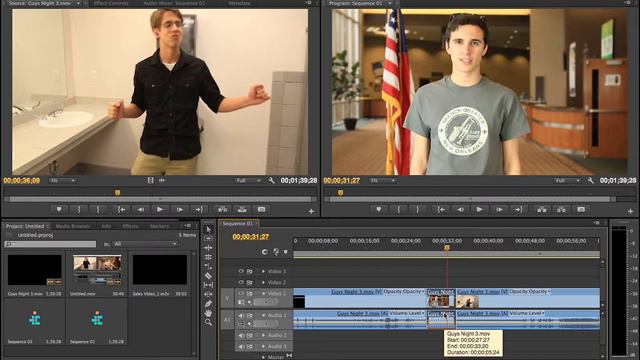Image resolution: width=640 pixels, height=360 pixels.
Task: Select the Zoom tool
Action: click(208, 322)
